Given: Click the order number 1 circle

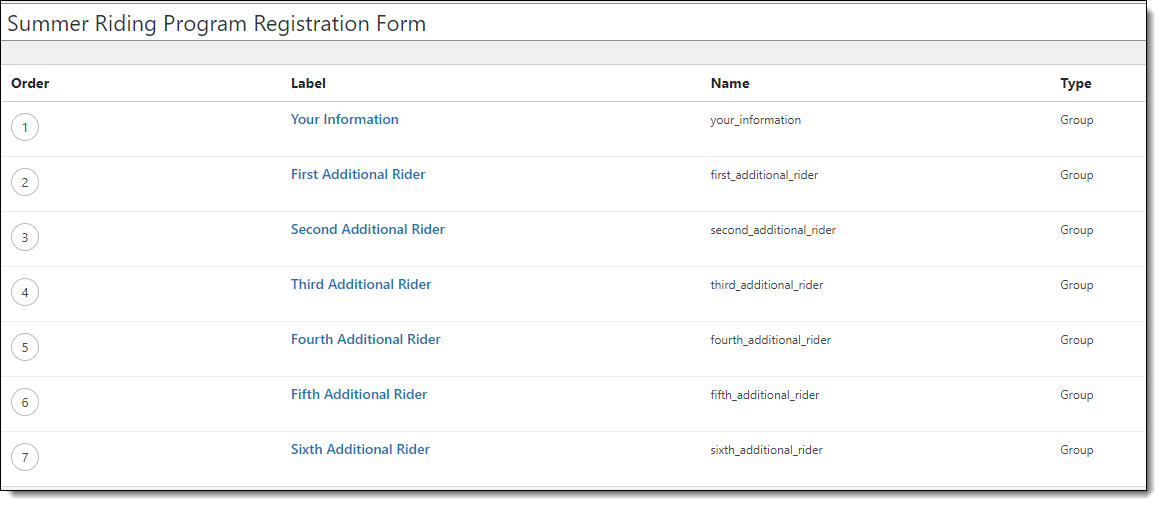Looking at the screenshot, I should [x=24, y=127].
